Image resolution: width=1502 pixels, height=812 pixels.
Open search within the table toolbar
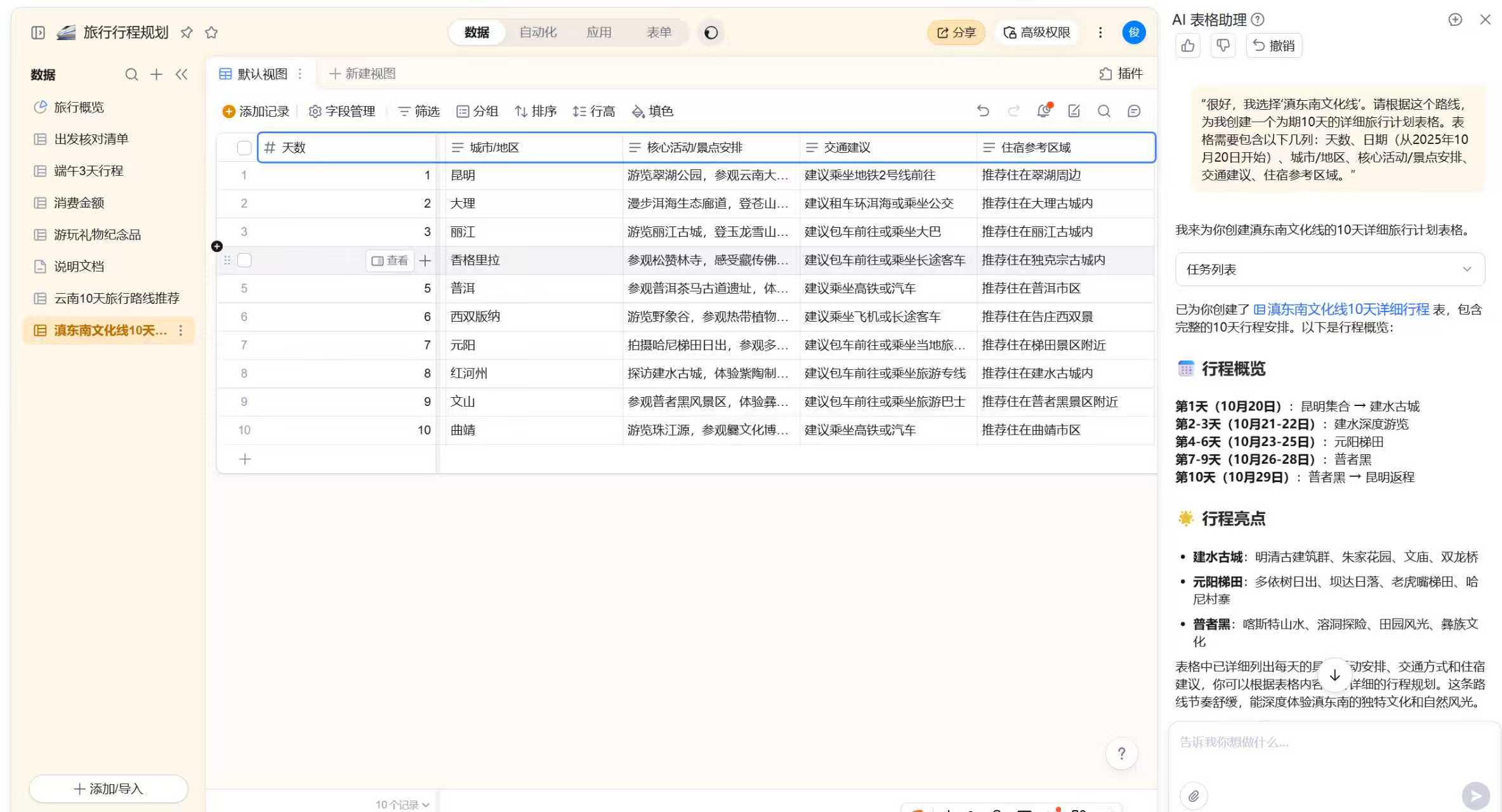click(1104, 111)
